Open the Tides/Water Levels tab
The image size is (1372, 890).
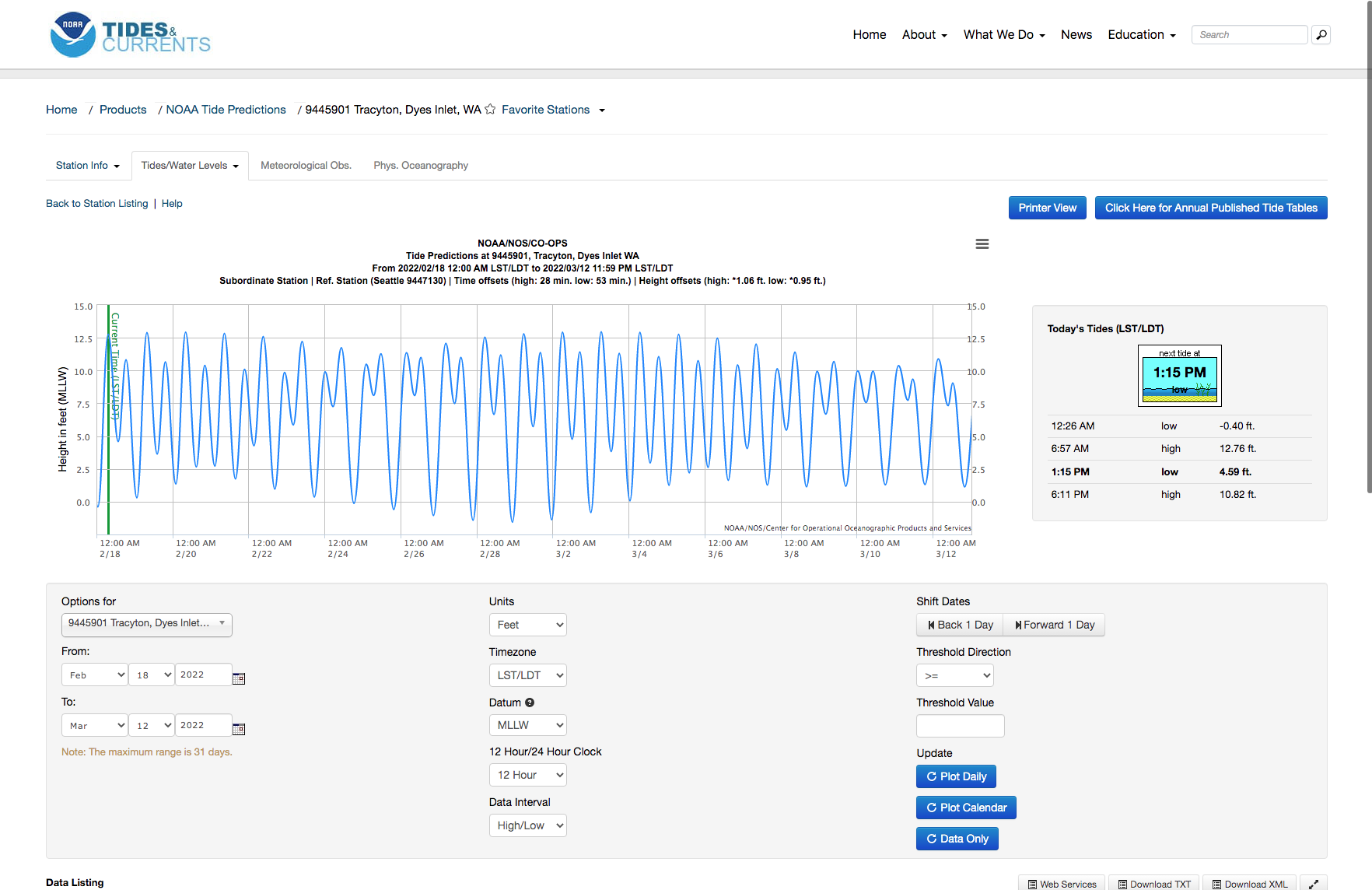190,166
